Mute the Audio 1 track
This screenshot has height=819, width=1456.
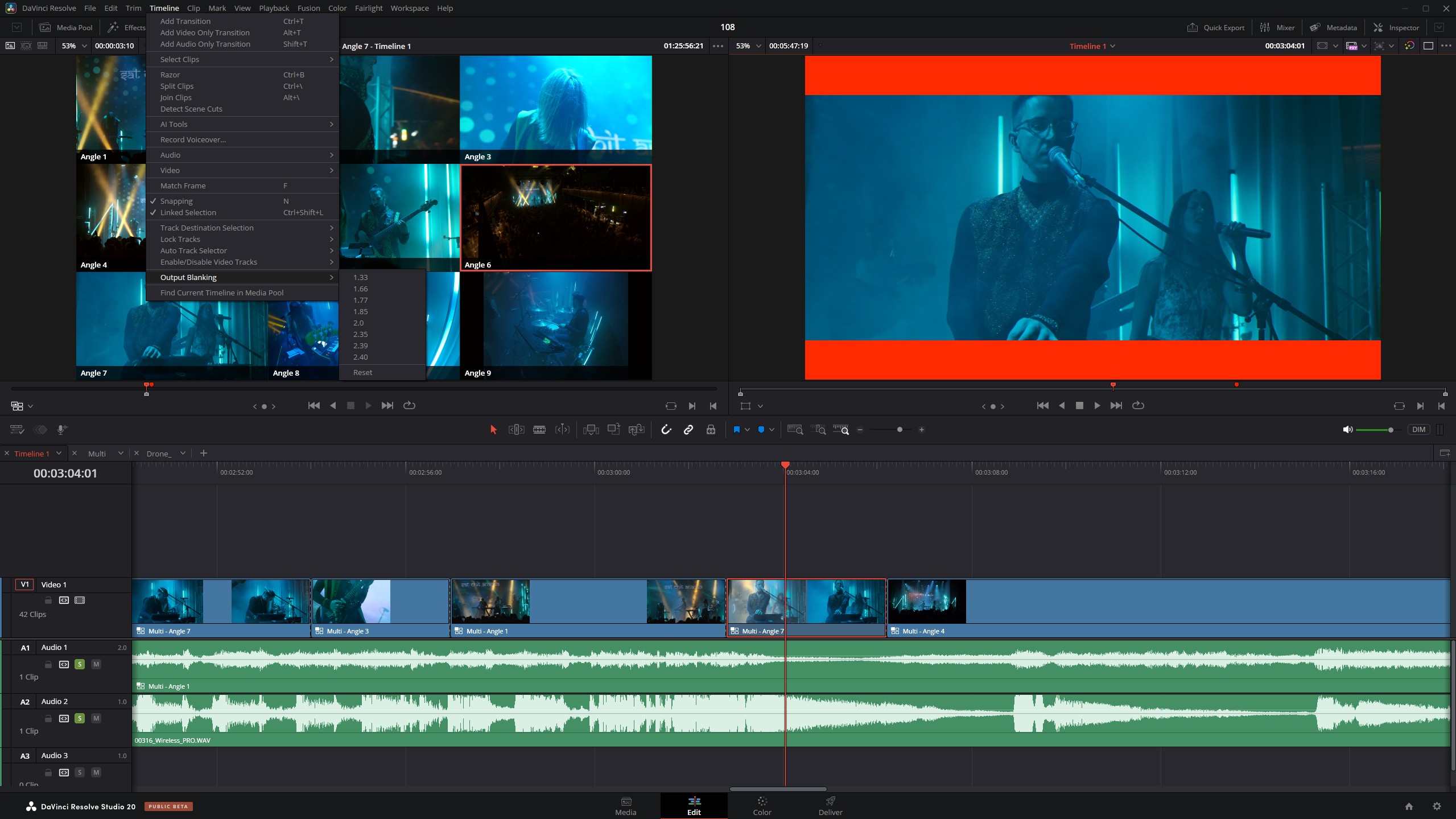tap(96, 664)
